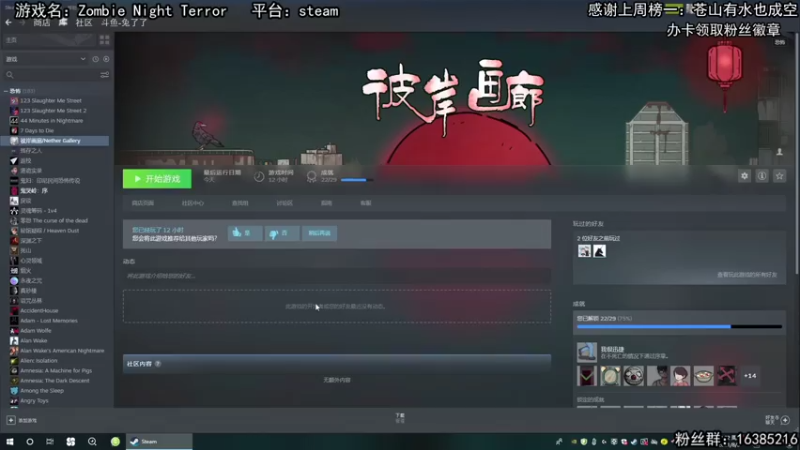Select 44 Minutes in Nightmare in library

pos(51,120)
